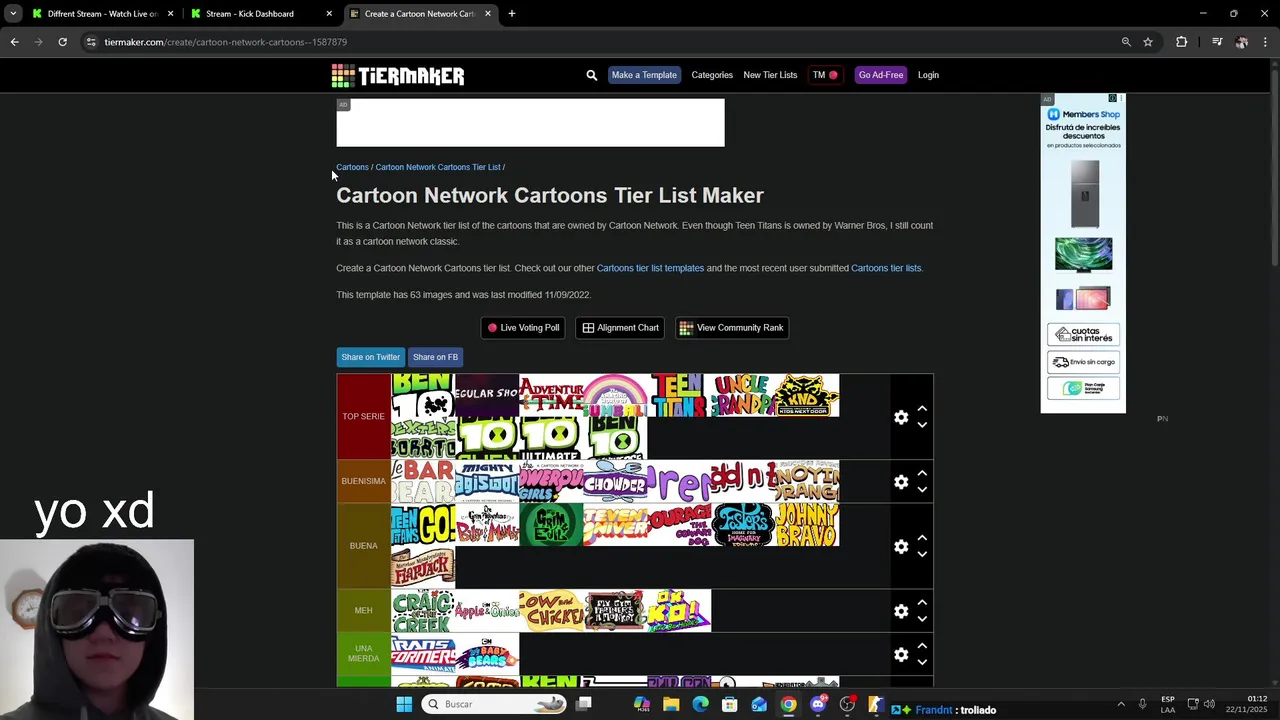Select the BUENISIMA tier label
The width and height of the screenshot is (1280, 720).
(x=363, y=481)
